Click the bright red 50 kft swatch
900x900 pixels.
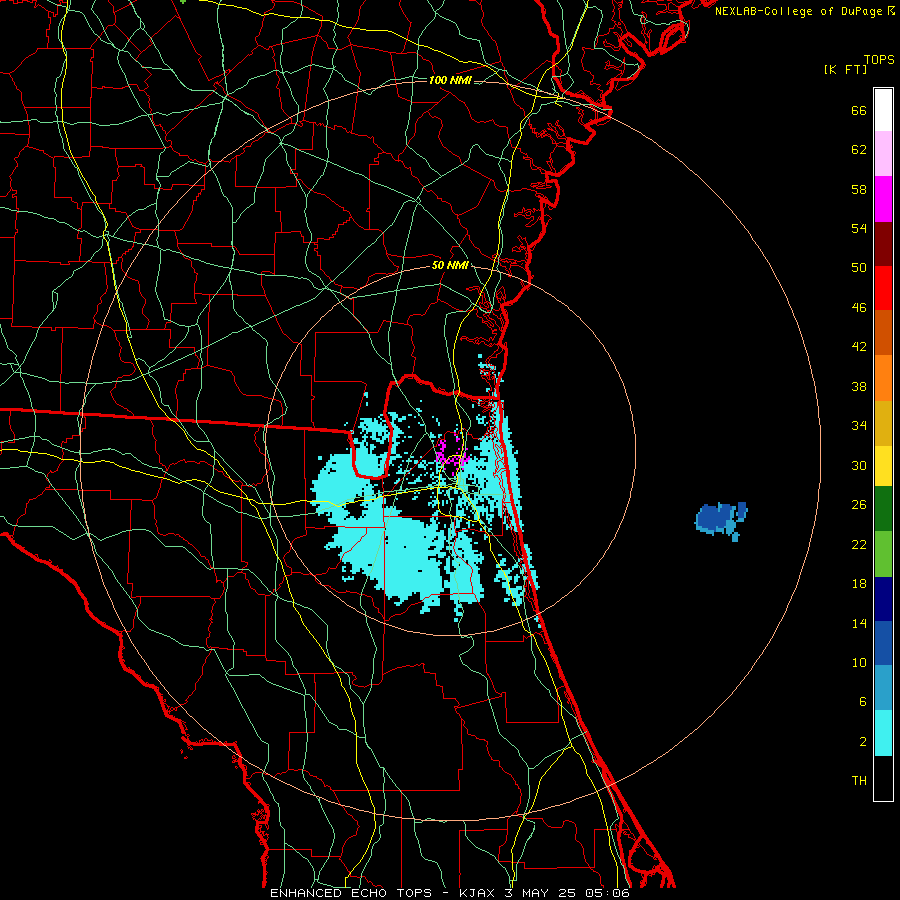pyautogui.click(x=883, y=288)
